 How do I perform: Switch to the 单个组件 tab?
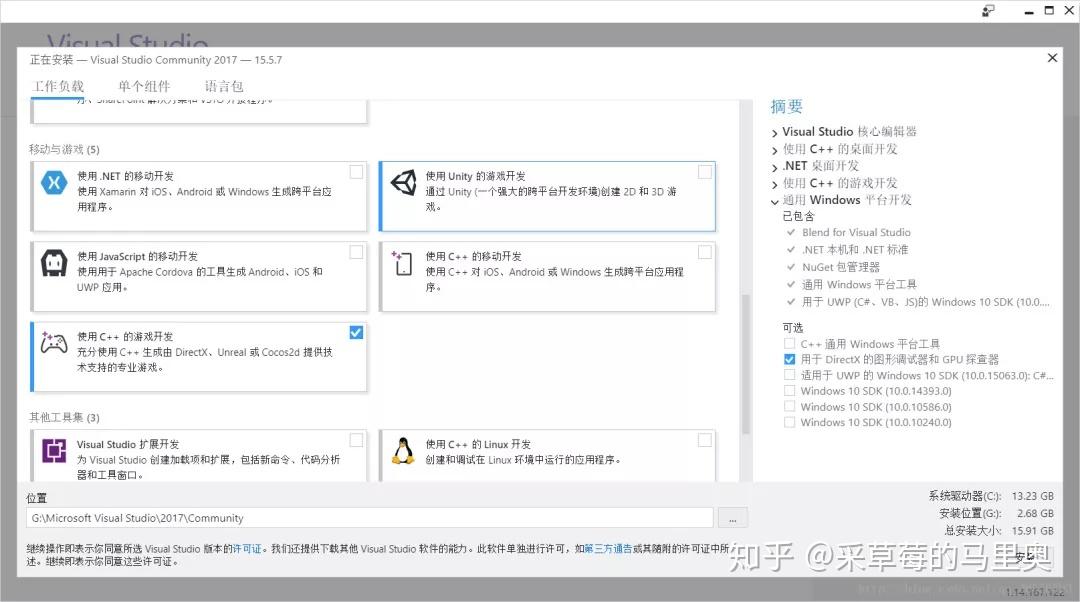click(x=144, y=87)
